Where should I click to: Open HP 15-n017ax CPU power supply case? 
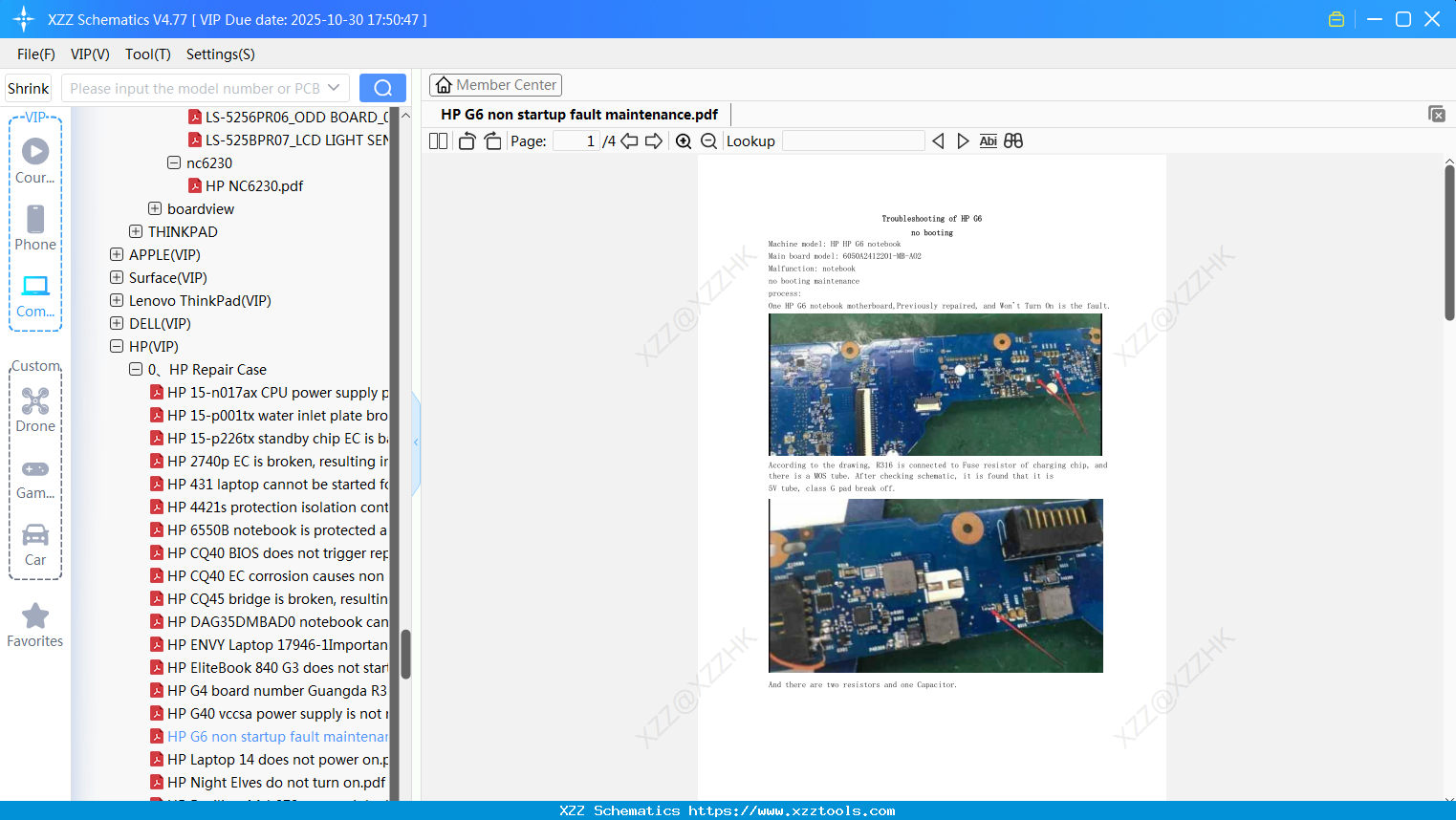(x=269, y=393)
